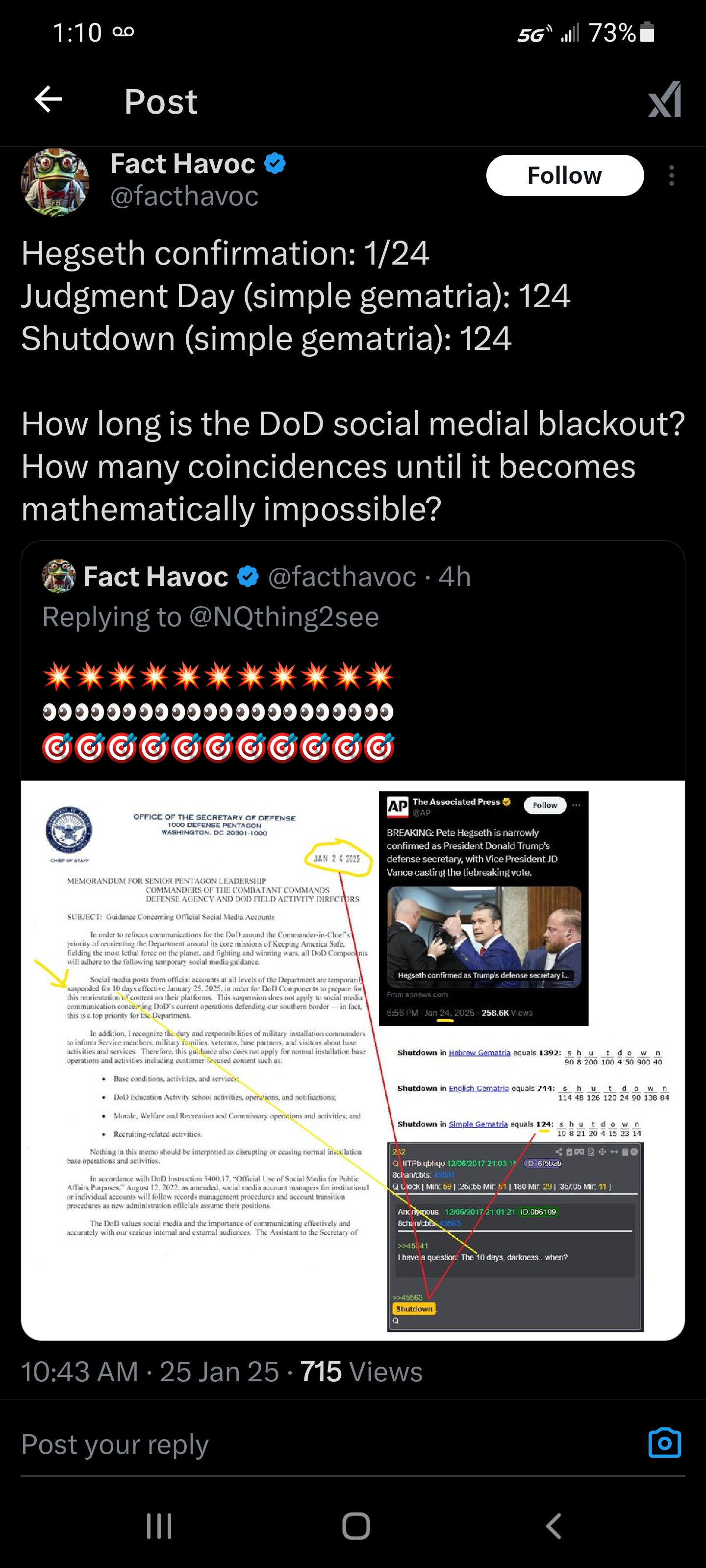Tap the blue verified badge beside Fact Havoc
This screenshot has width=706, height=1568.
pos(275,164)
